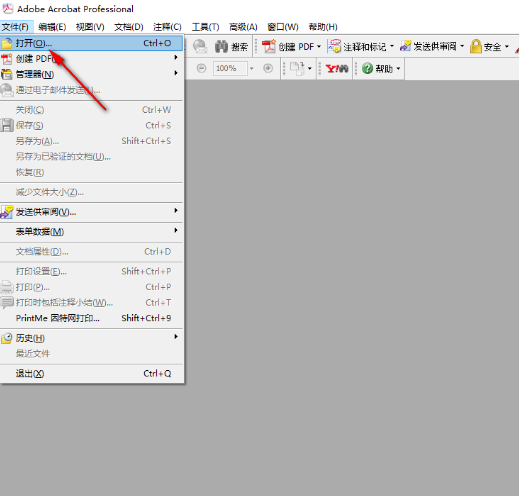Click the organizer icon beside 管理器(N)
The height and width of the screenshot is (496, 519).
tap(6, 74)
